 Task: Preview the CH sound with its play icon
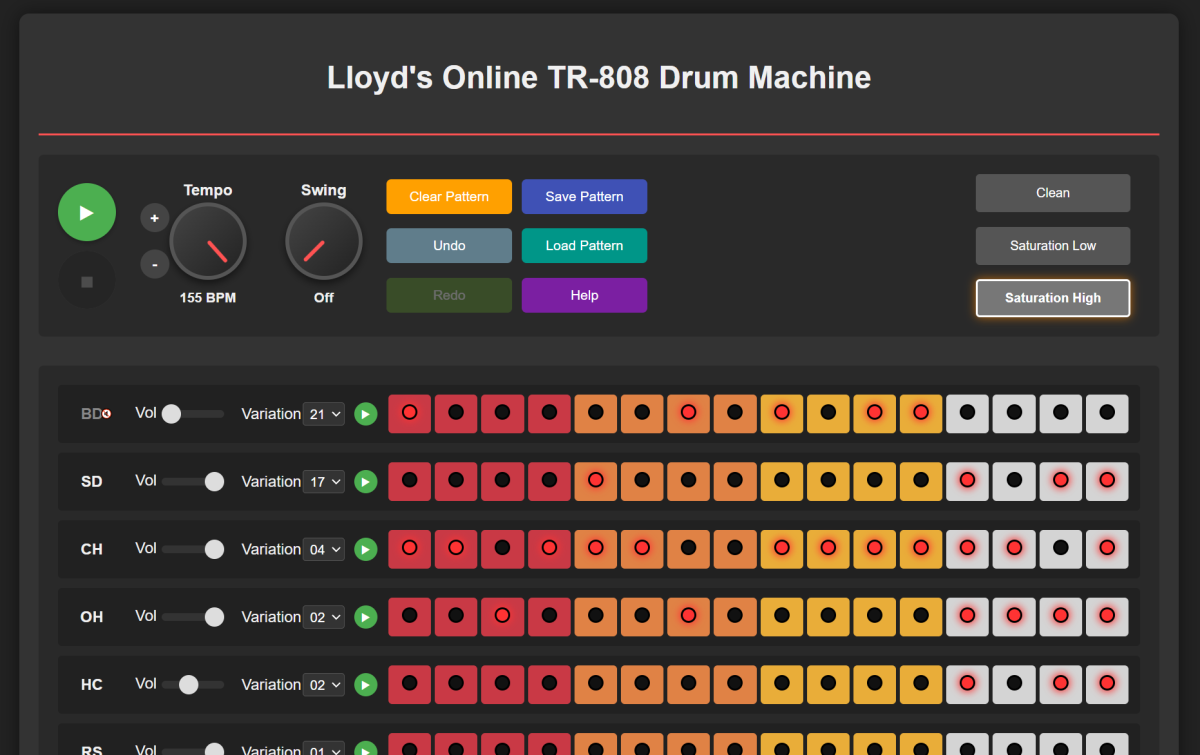tap(366, 549)
